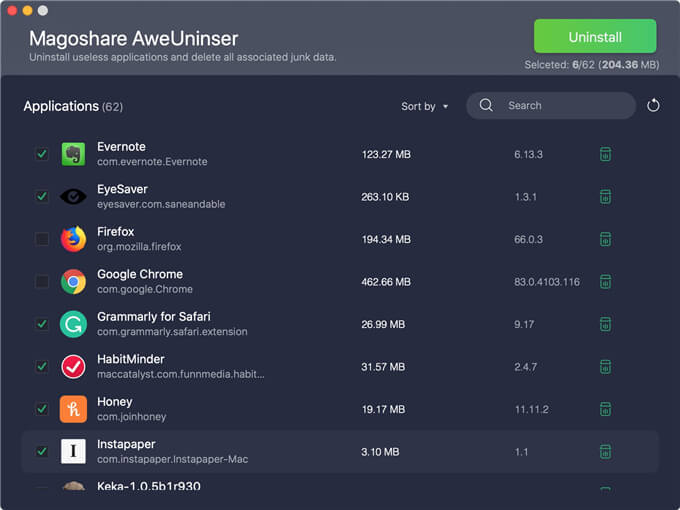Select the Google Chrome application name

click(140, 274)
